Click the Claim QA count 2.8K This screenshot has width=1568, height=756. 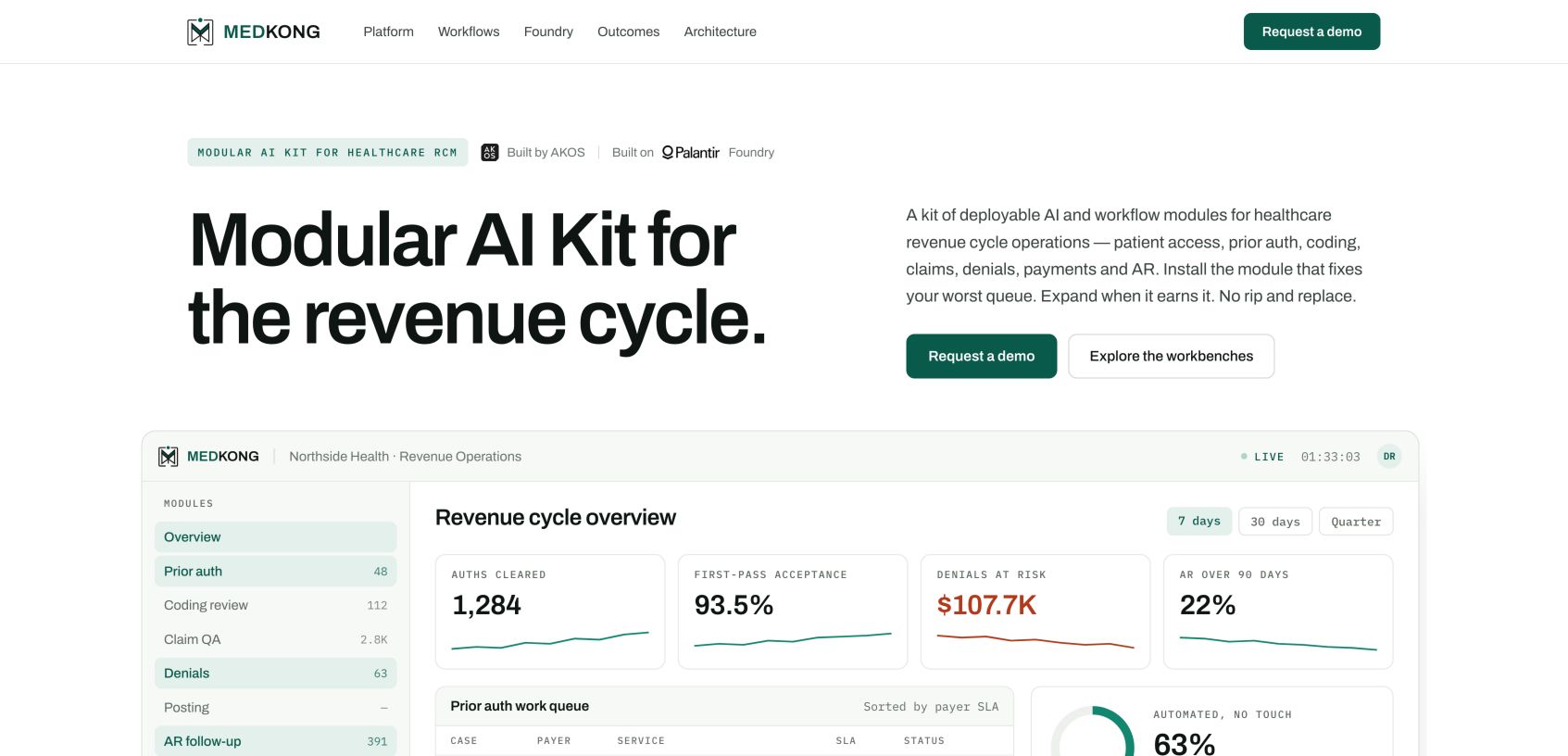click(374, 639)
